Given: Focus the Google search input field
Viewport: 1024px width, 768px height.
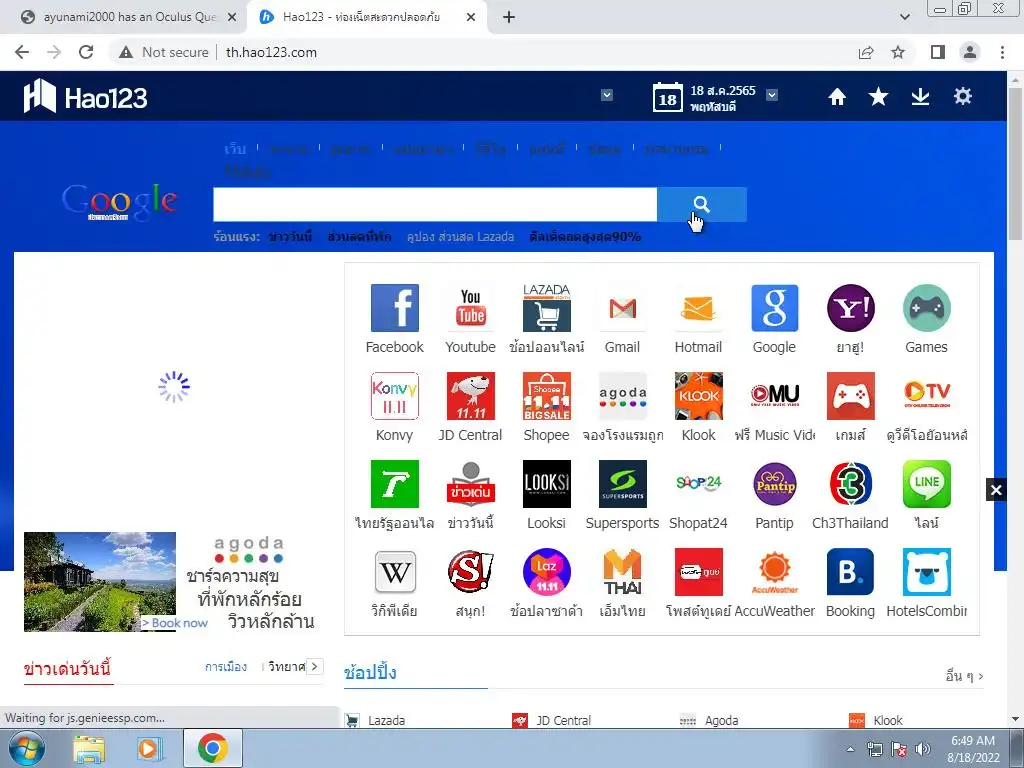Looking at the screenshot, I should click(x=435, y=204).
